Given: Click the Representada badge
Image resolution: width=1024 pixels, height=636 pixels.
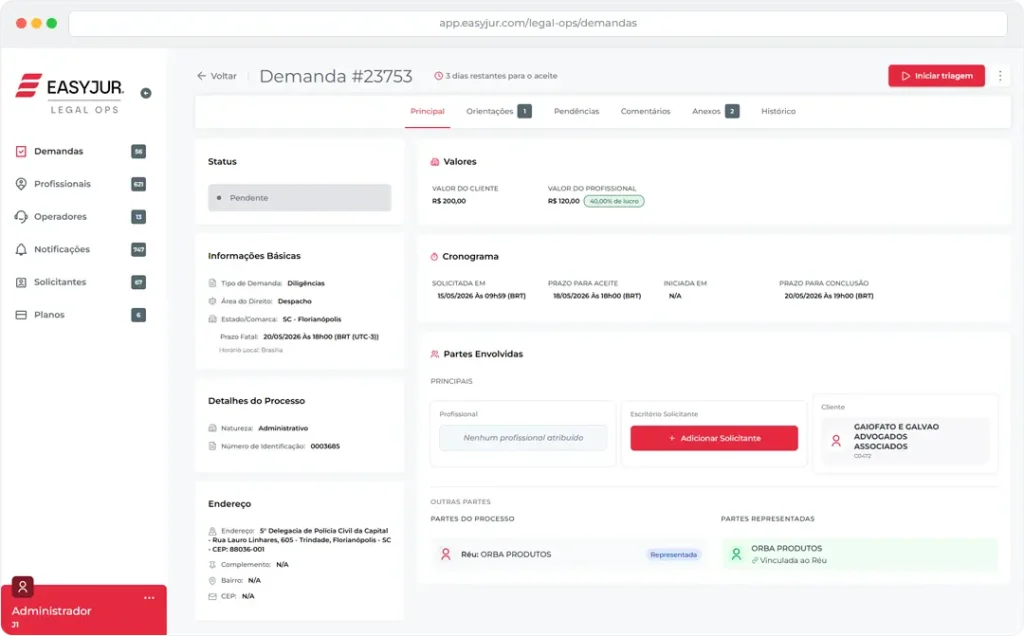Looking at the screenshot, I should (673, 554).
